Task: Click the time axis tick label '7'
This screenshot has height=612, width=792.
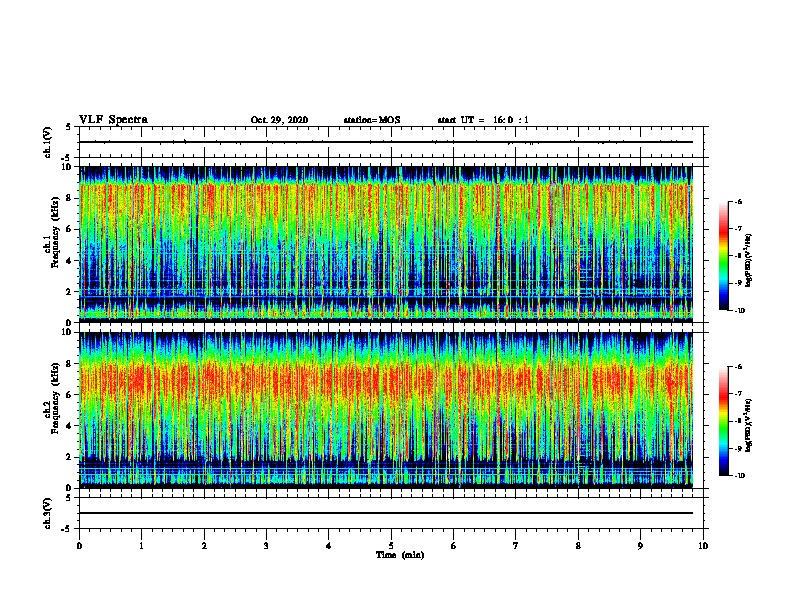Action: 516,546
